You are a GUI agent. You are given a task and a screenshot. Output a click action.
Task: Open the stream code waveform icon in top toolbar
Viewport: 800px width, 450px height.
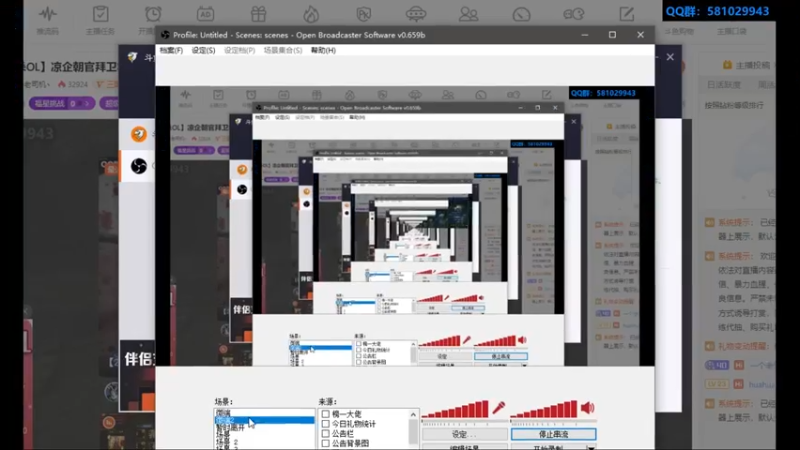[x=48, y=14]
